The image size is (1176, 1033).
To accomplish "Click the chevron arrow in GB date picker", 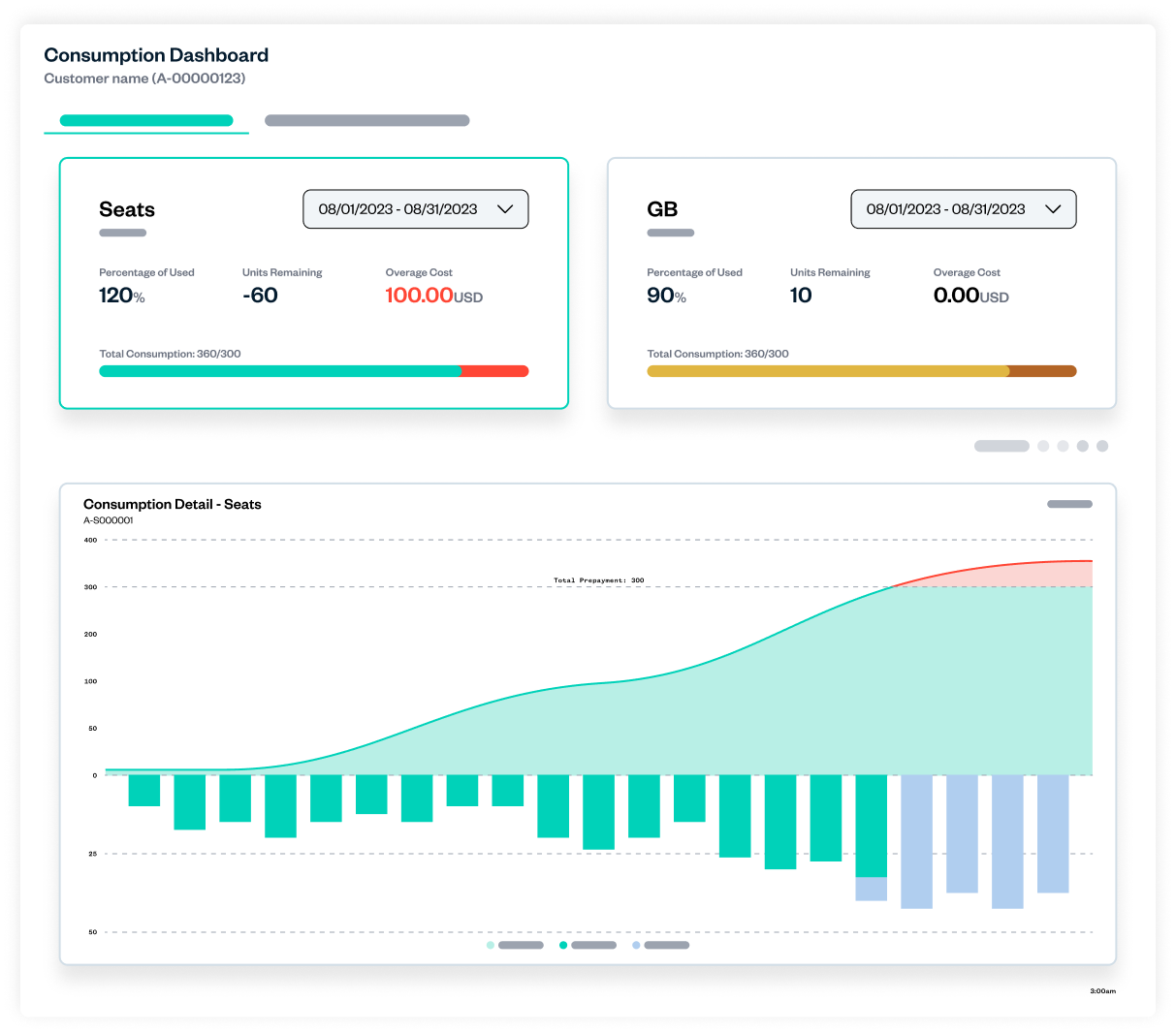I will [x=1052, y=209].
